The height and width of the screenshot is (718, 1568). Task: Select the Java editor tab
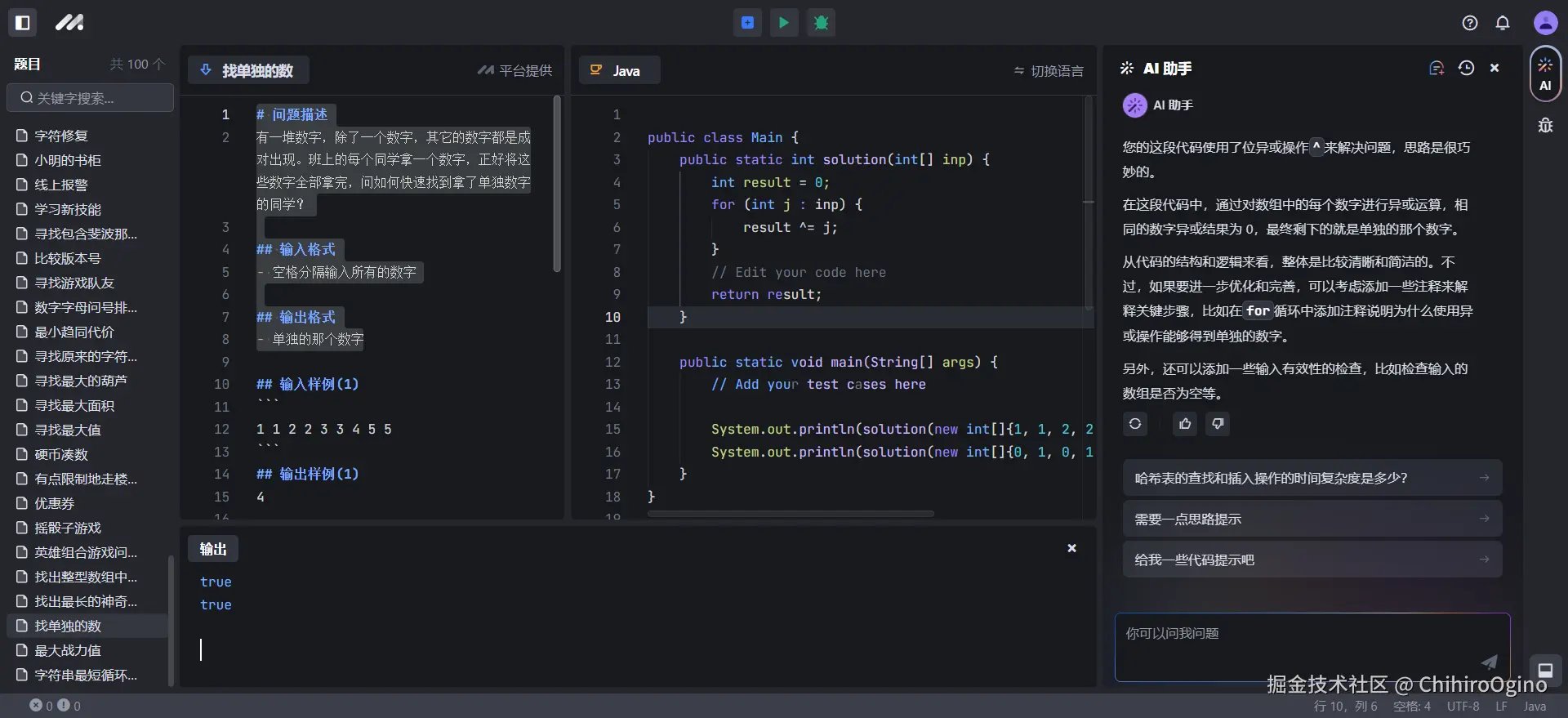(x=618, y=71)
